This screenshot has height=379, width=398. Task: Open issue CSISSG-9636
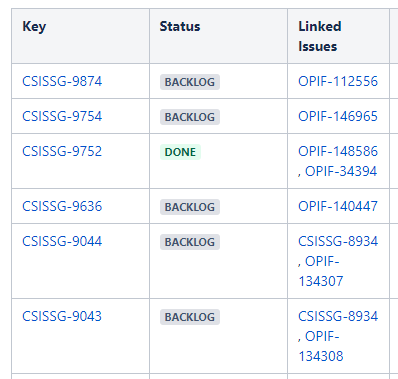coord(62,206)
